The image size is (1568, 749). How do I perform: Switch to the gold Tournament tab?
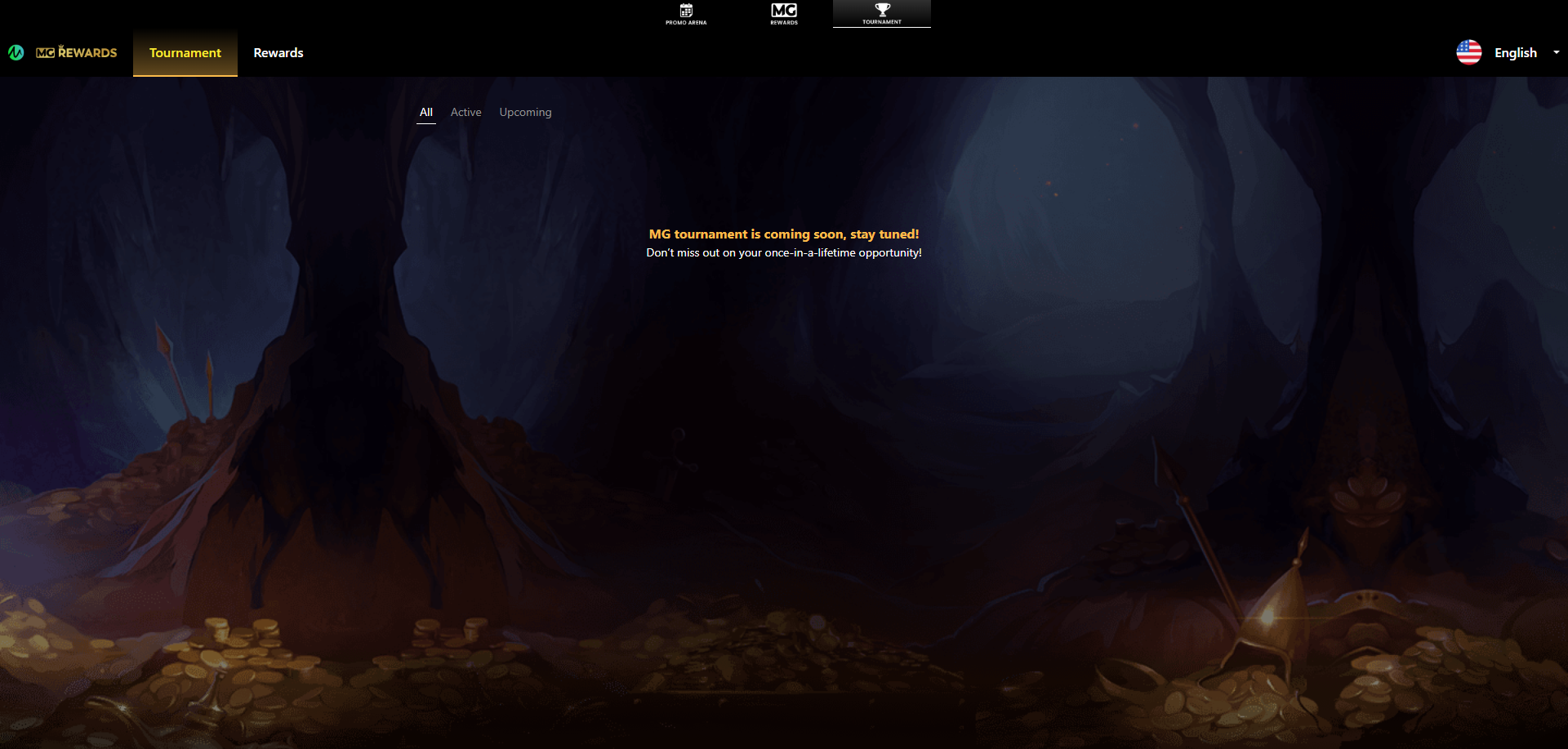(185, 52)
